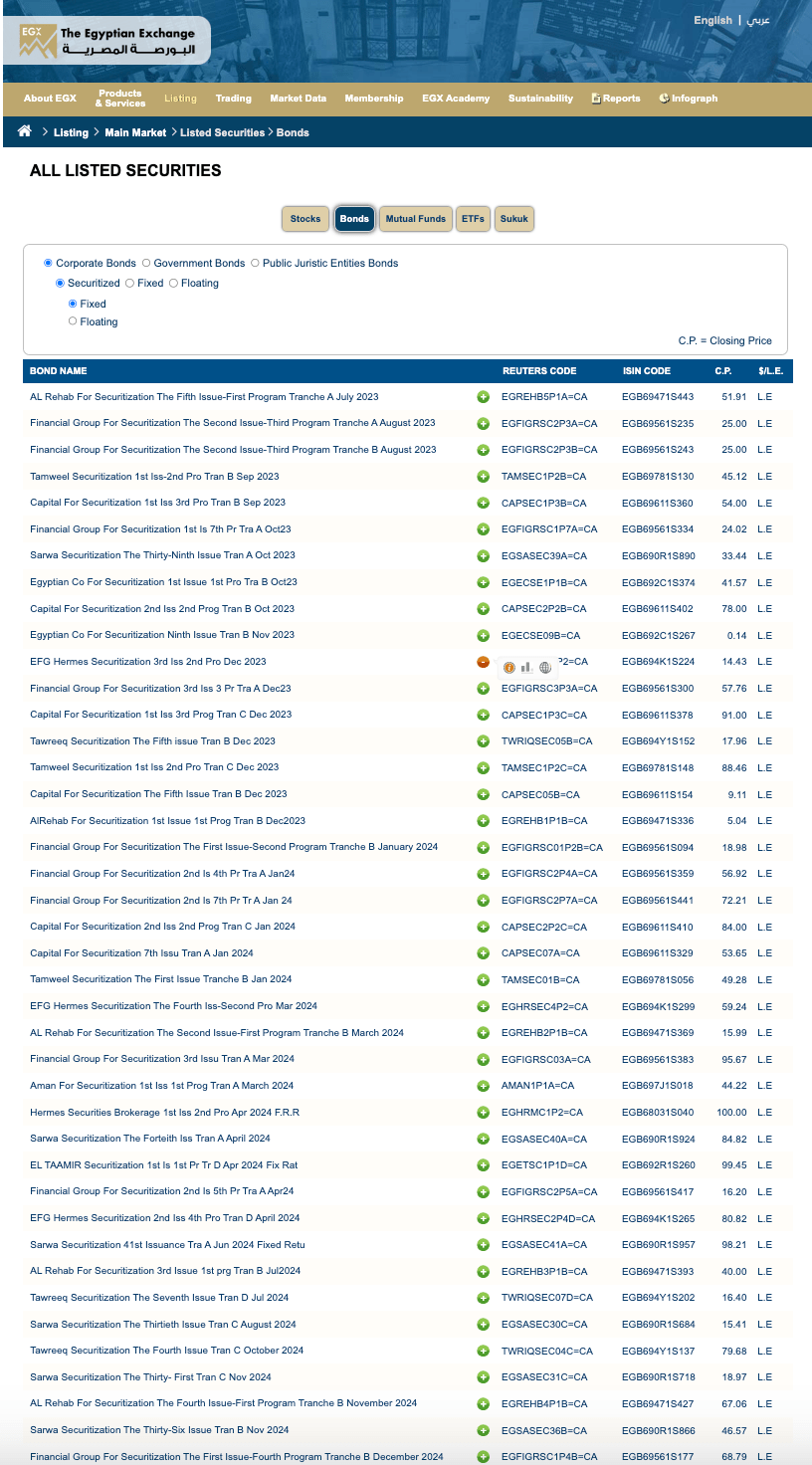Open the Egyptian Exchange logo

coord(107,41)
